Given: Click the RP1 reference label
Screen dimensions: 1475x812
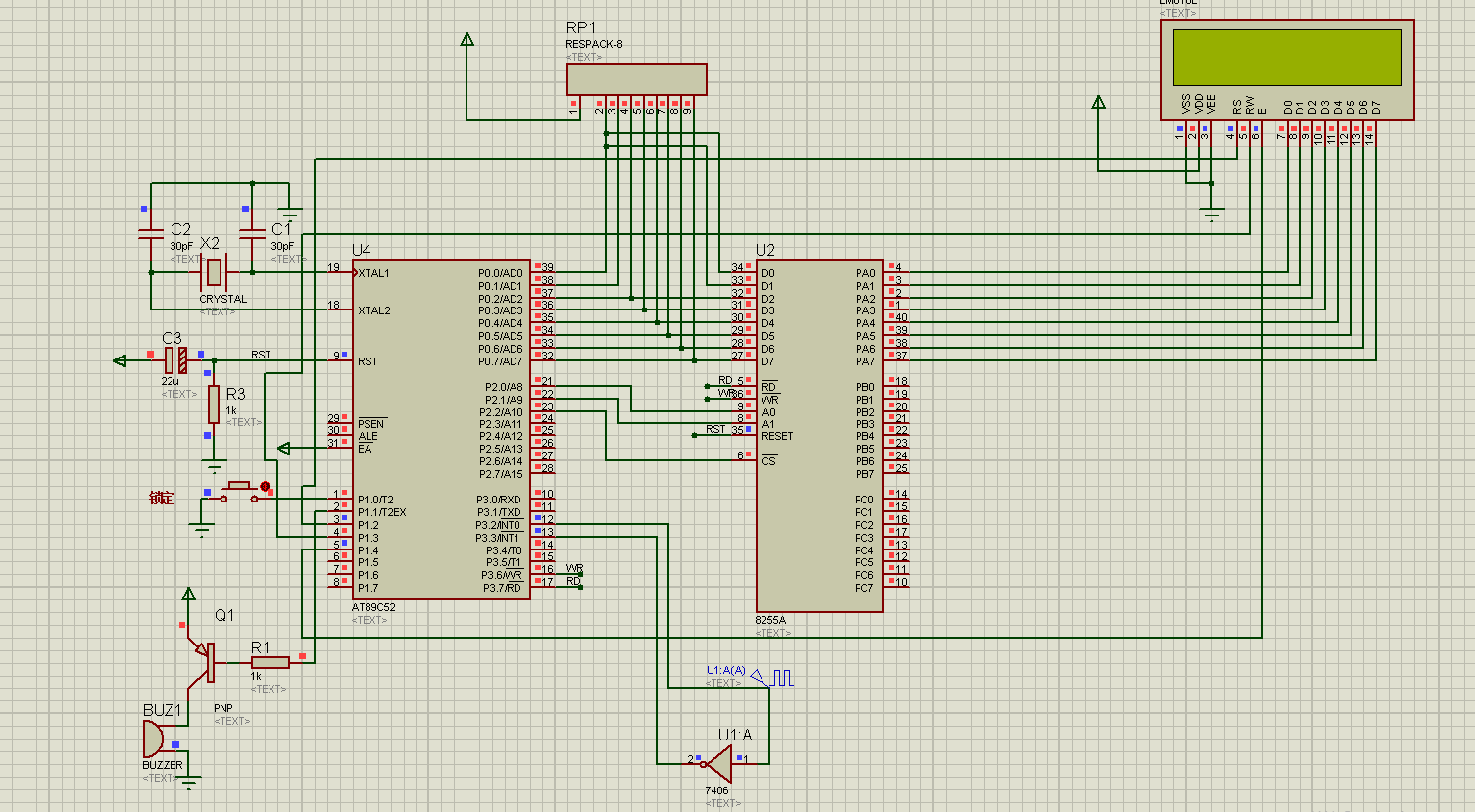Looking at the screenshot, I should (580, 27).
